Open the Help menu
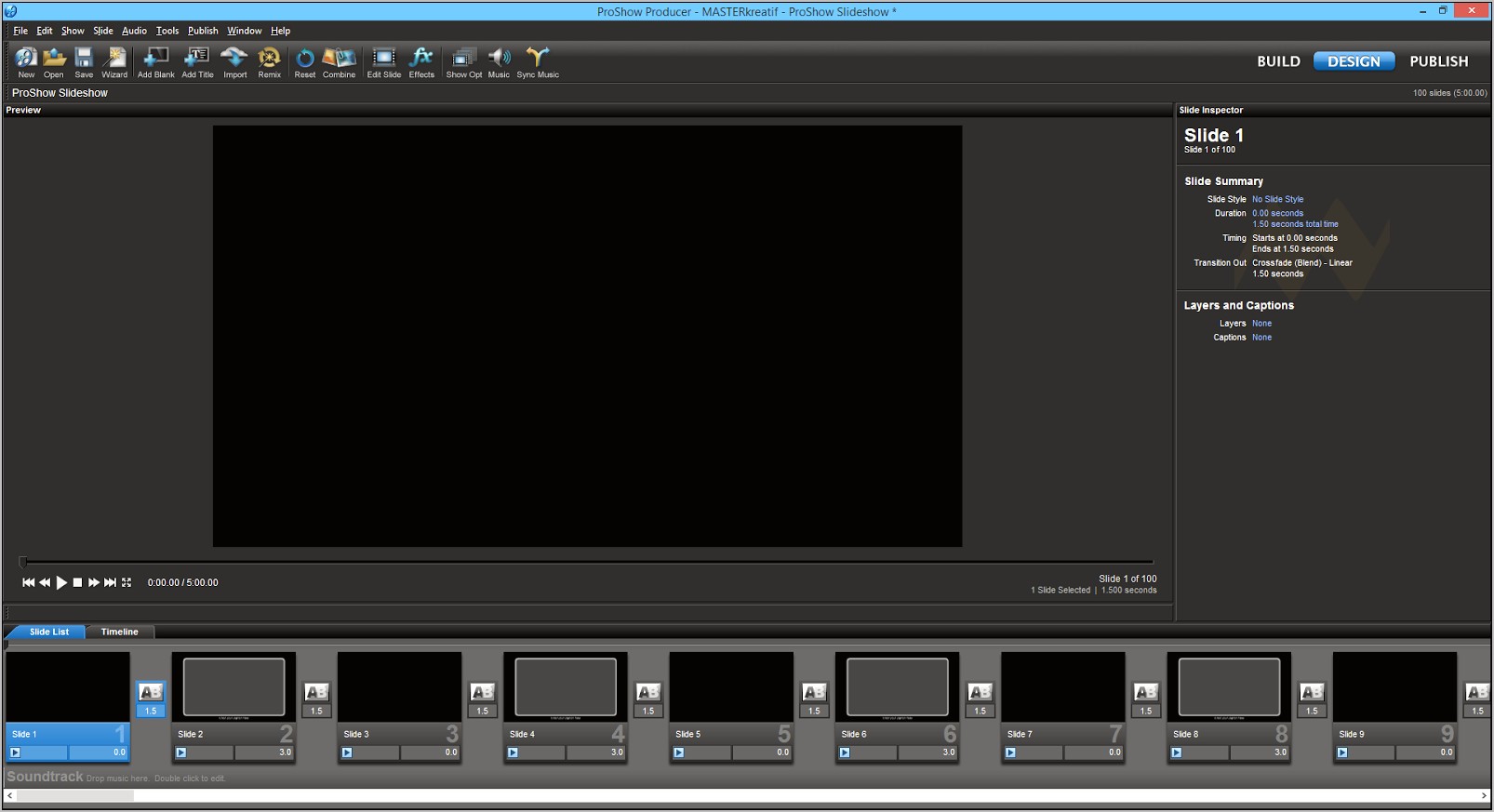This screenshot has height=812, width=1494. [x=280, y=31]
